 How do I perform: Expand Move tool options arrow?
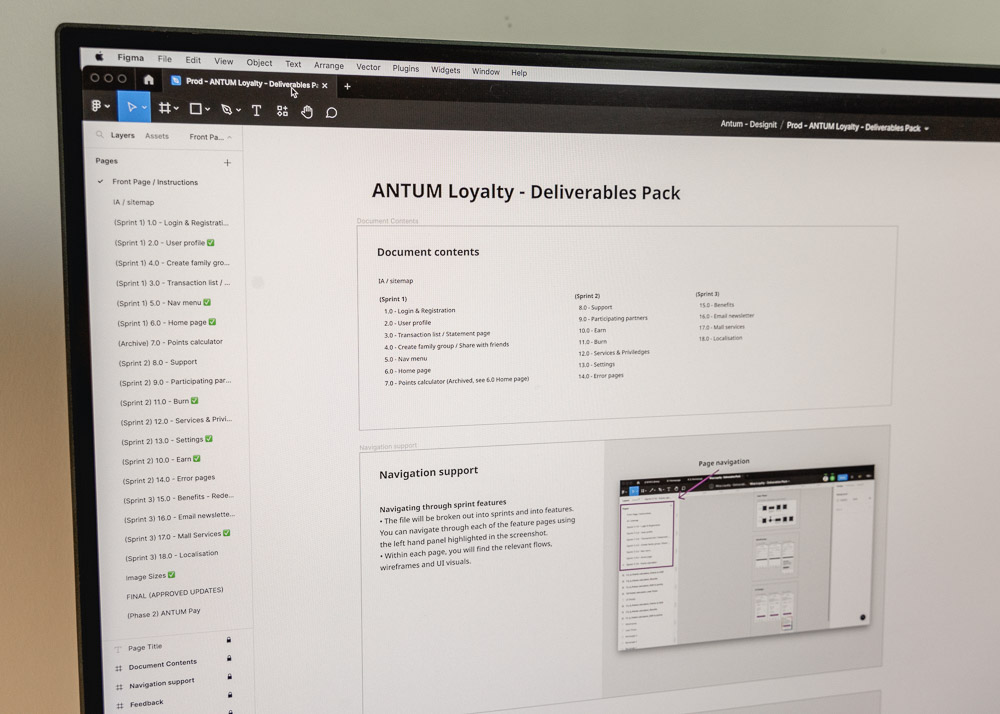(145, 108)
